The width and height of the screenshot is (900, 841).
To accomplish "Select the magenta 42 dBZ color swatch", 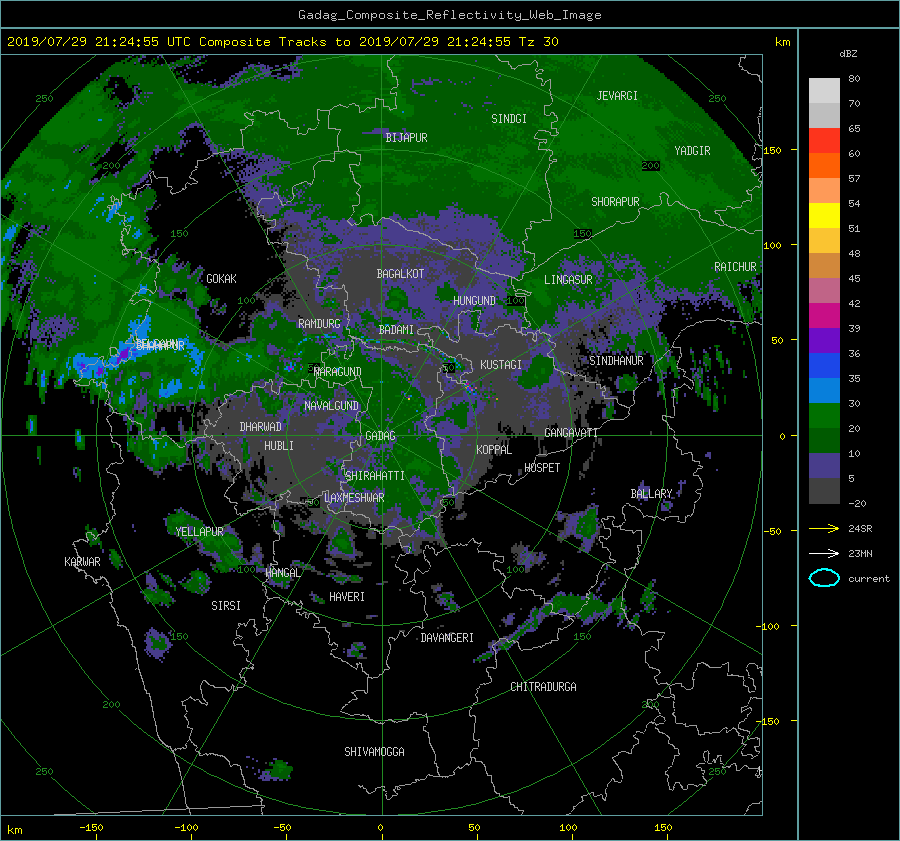I will point(824,315).
